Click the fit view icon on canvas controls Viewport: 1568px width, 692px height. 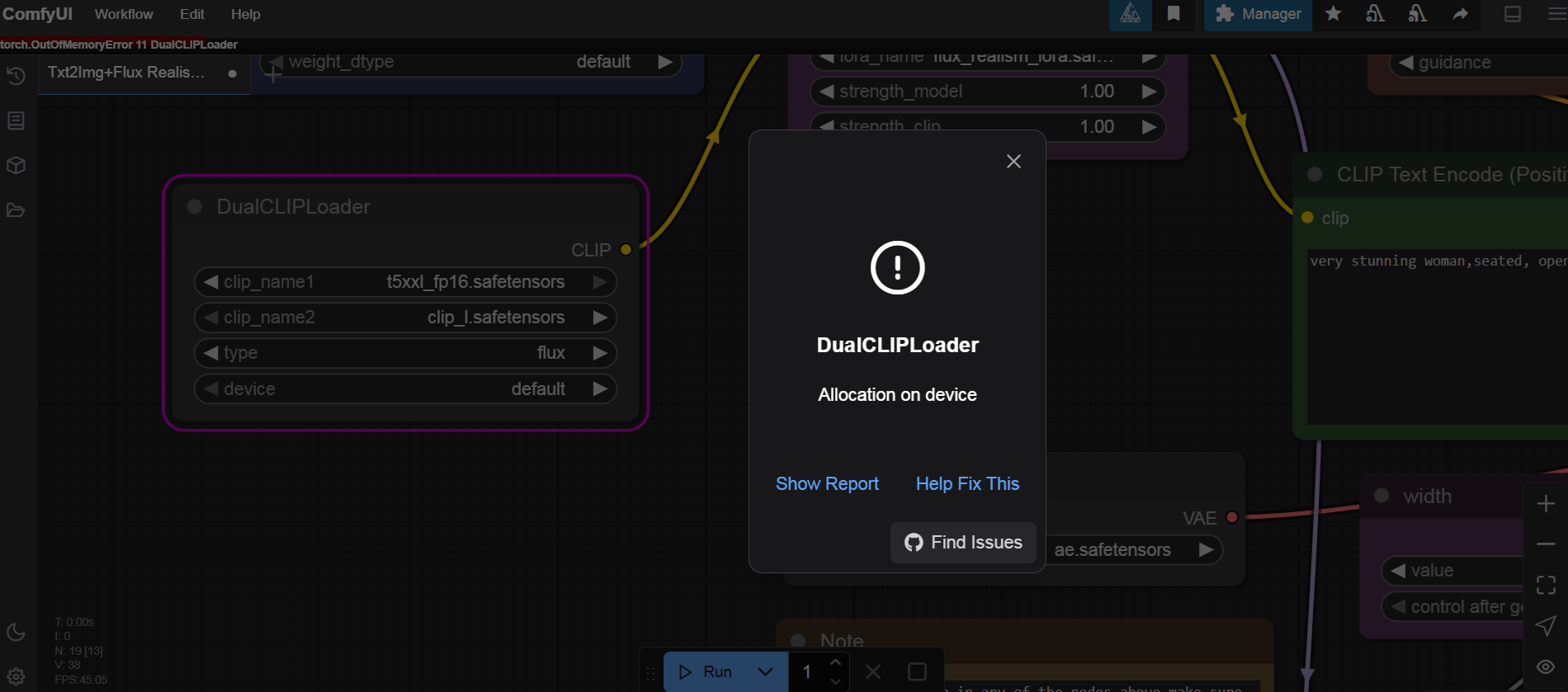point(1546,585)
